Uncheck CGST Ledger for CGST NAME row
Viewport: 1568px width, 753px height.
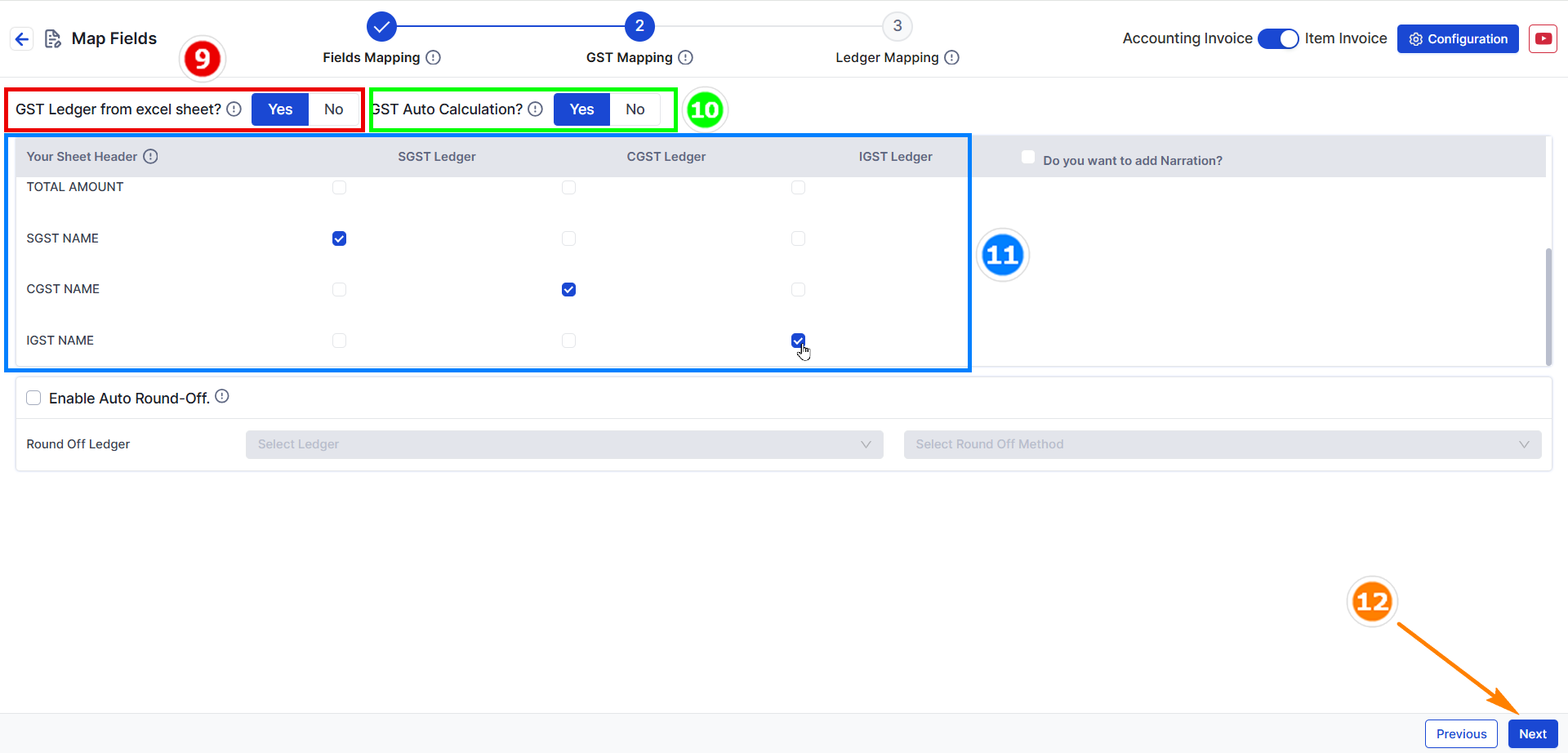(569, 290)
